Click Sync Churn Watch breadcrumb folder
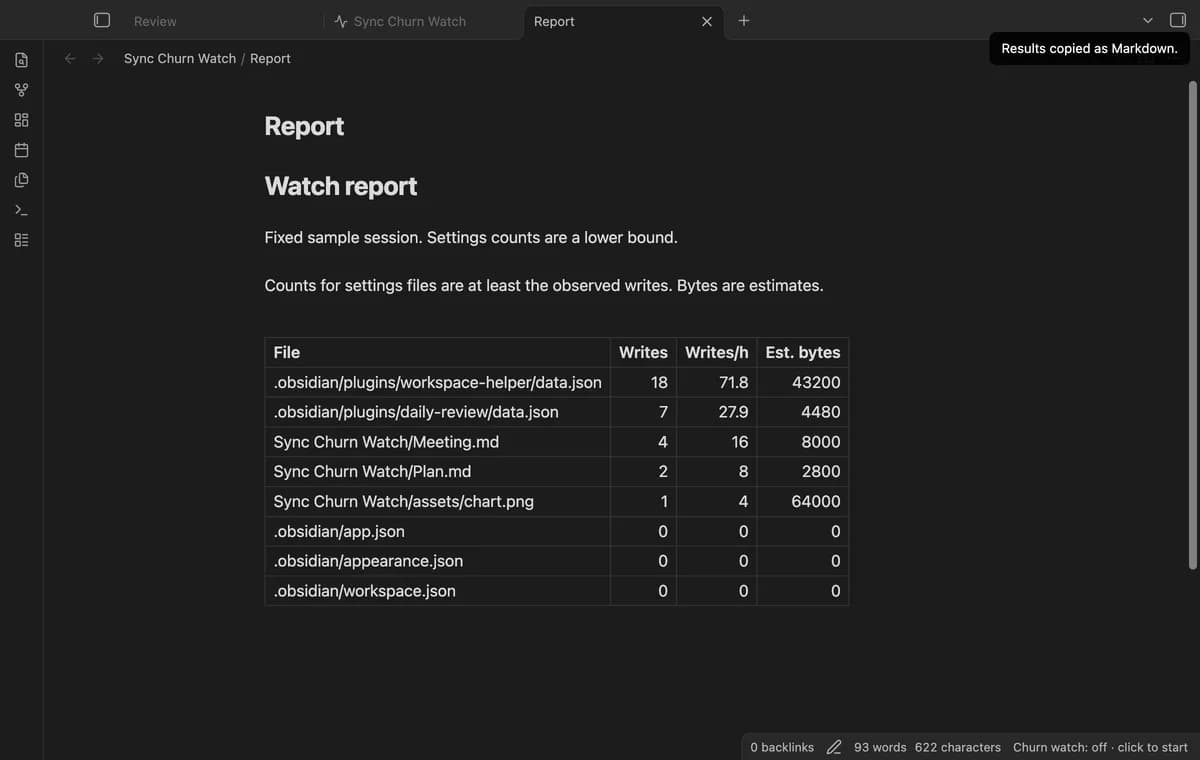This screenshot has width=1200, height=760. (180, 58)
